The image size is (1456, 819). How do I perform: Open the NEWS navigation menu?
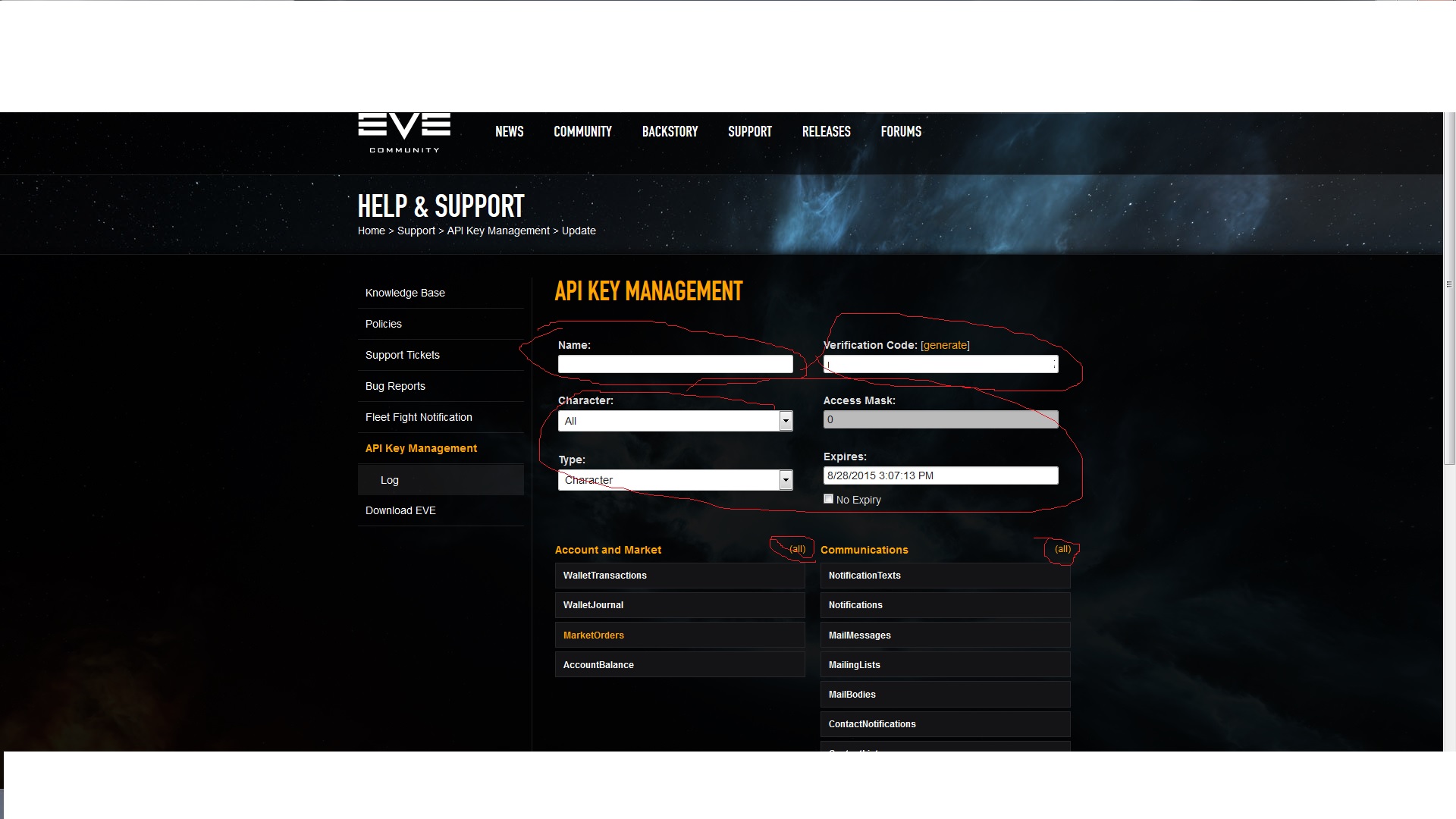509,132
